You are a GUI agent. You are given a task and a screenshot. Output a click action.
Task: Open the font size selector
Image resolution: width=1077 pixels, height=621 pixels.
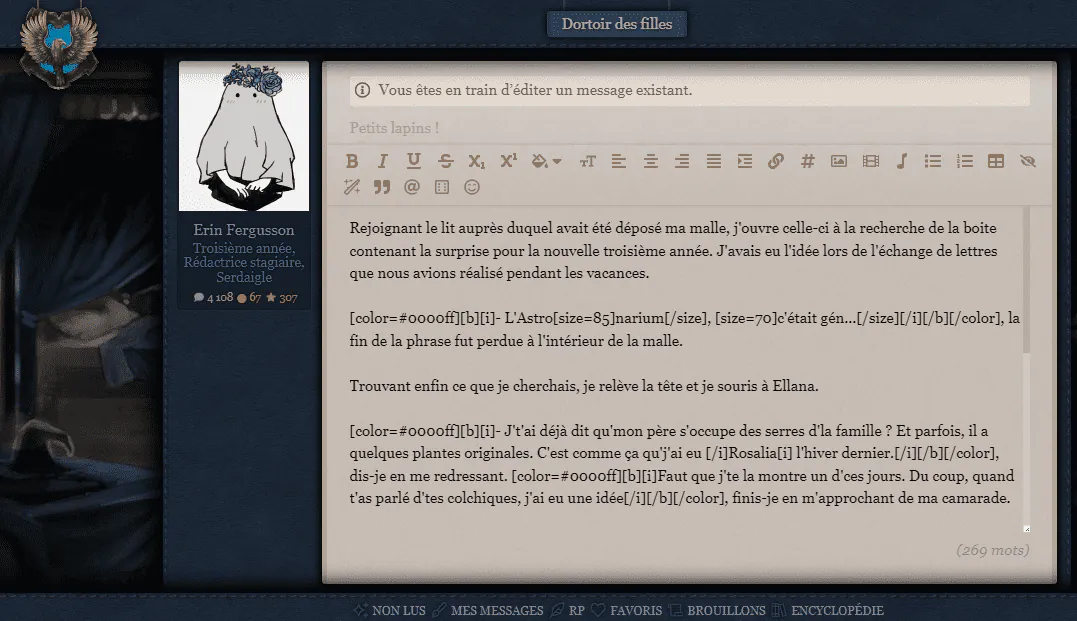587,161
